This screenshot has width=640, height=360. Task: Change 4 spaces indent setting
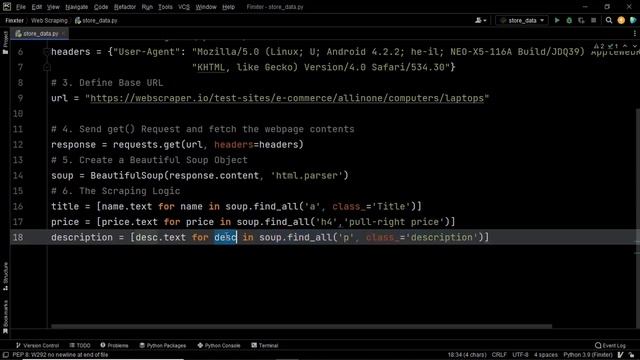tap(545, 355)
